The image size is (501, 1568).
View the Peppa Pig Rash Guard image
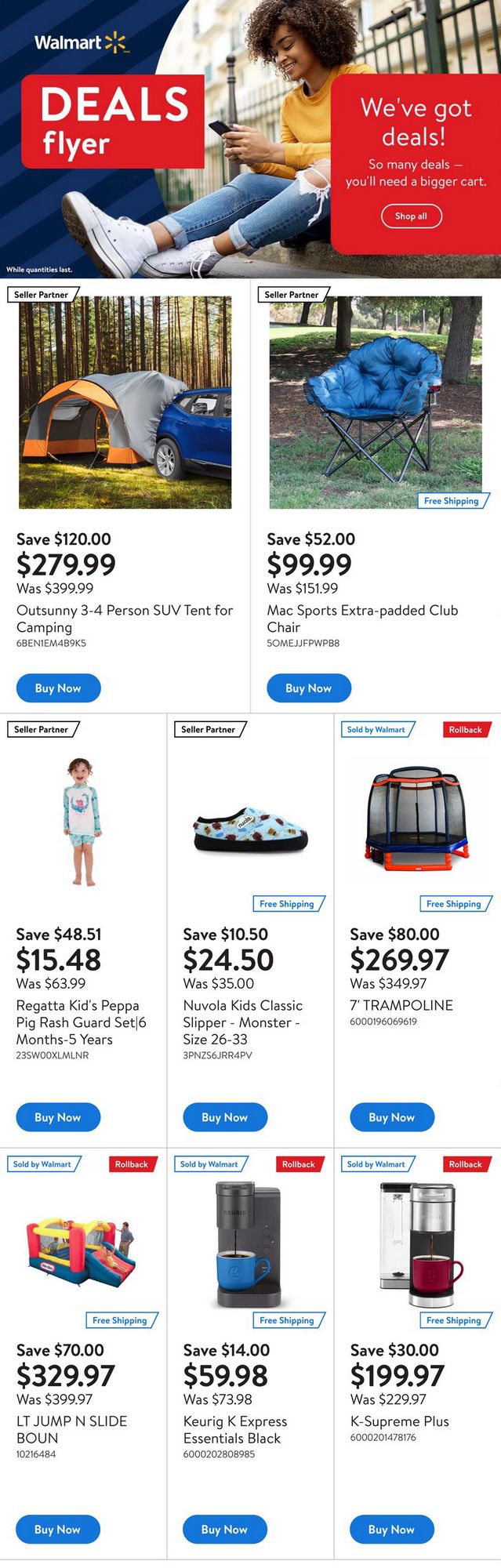pyautogui.click(x=82, y=822)
